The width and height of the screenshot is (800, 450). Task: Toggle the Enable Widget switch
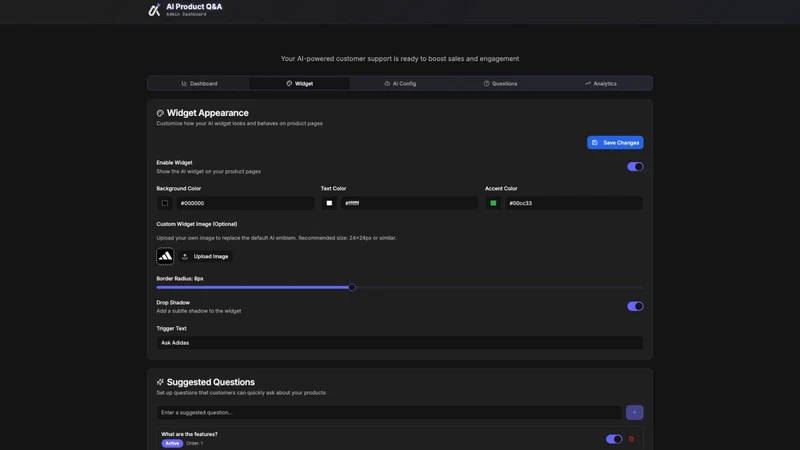(635, 167)
